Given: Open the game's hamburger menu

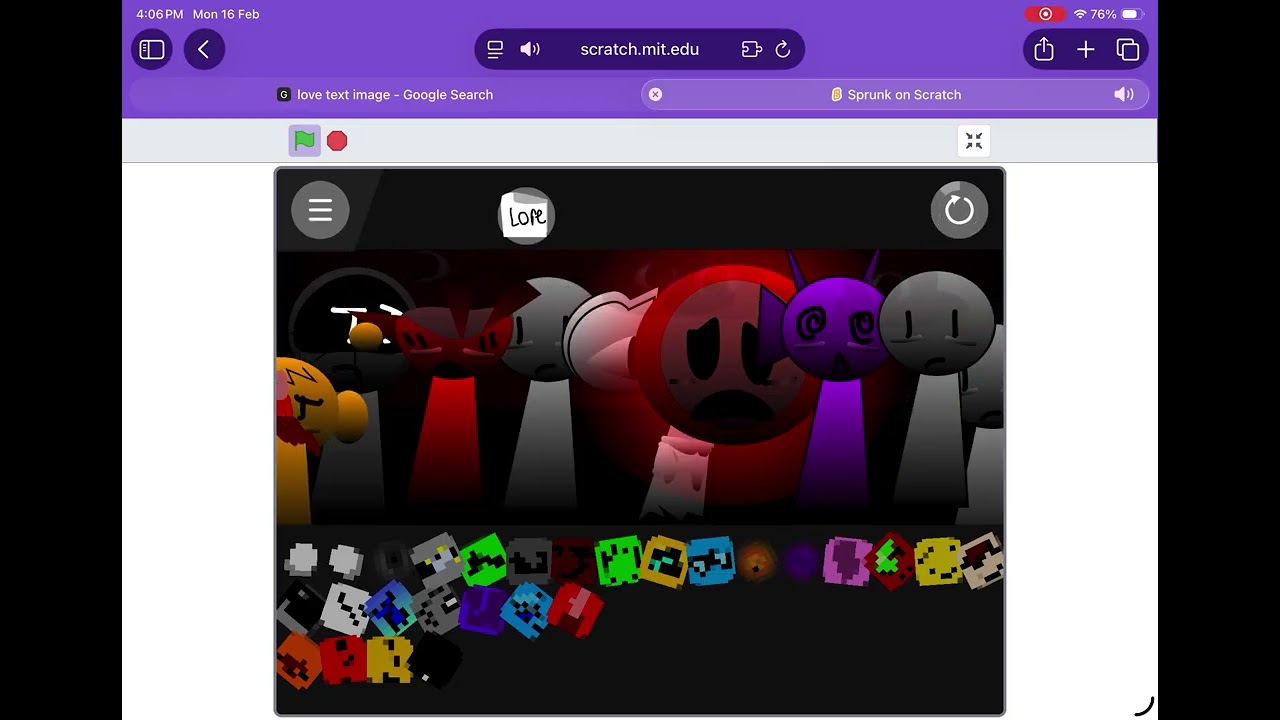Looking at the screenshot, I should pyautogui.click(x=320, y=210).
